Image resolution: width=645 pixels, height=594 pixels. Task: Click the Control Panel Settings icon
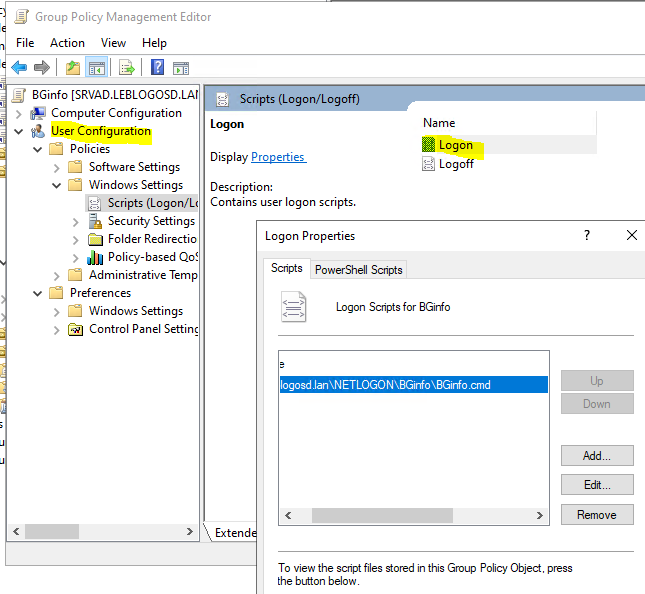[x=75, y=329]
